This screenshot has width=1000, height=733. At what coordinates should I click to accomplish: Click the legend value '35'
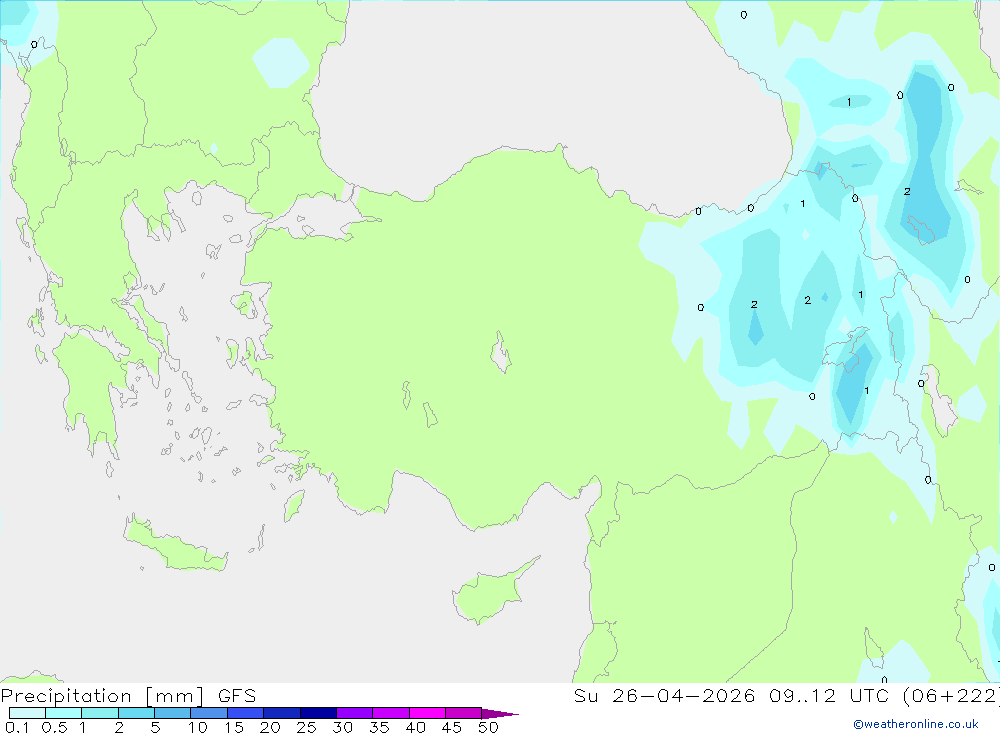click(x=379, y=727)
